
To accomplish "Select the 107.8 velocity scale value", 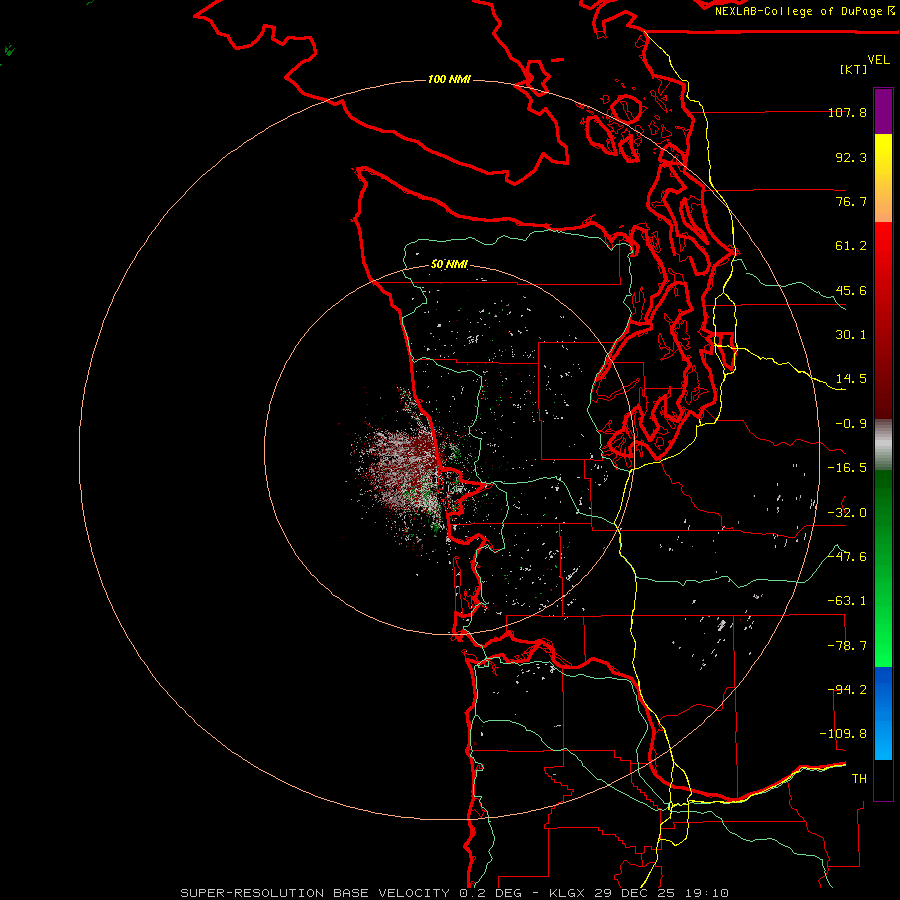I will 847,112.
